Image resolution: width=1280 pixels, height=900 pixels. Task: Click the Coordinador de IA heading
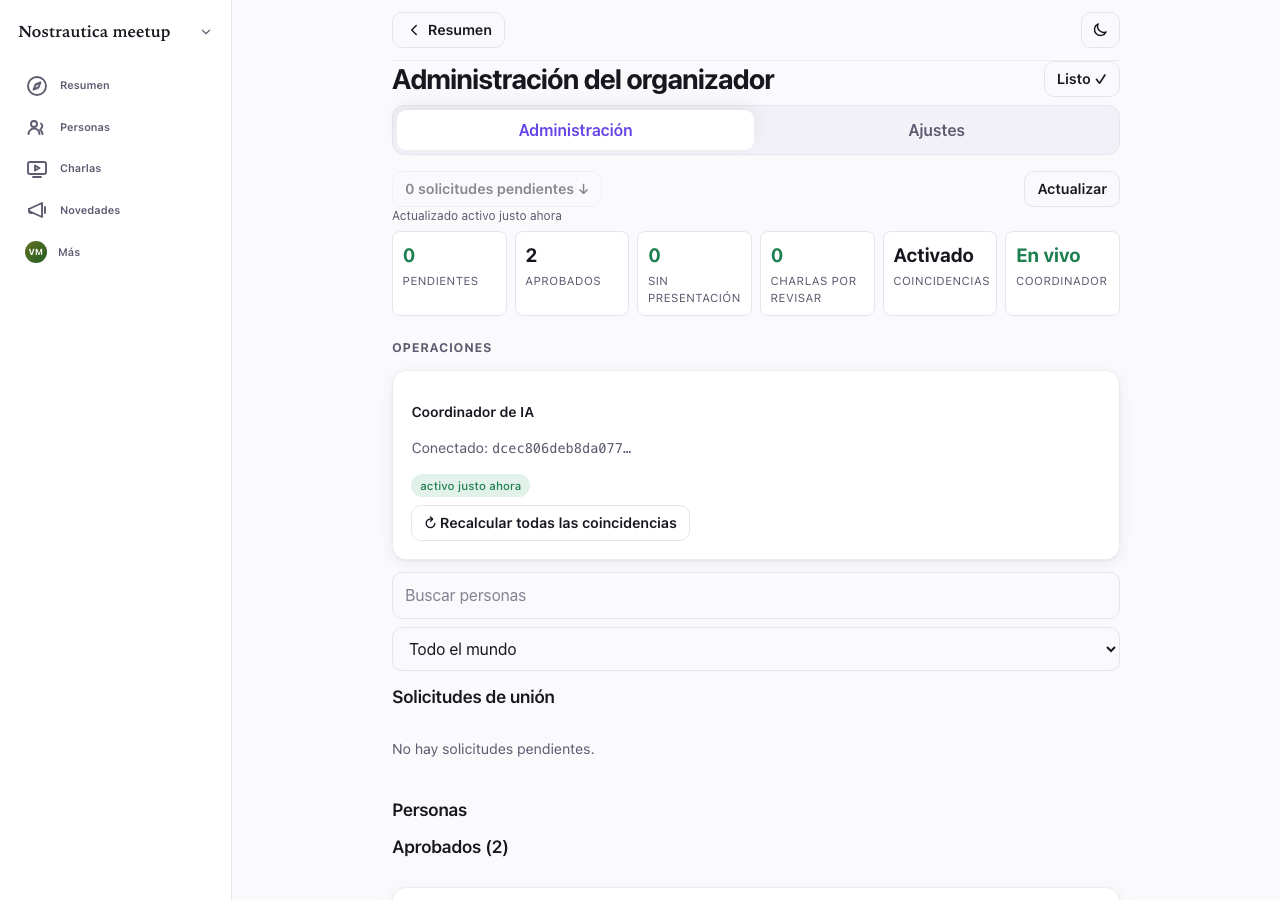pos(472,412)
